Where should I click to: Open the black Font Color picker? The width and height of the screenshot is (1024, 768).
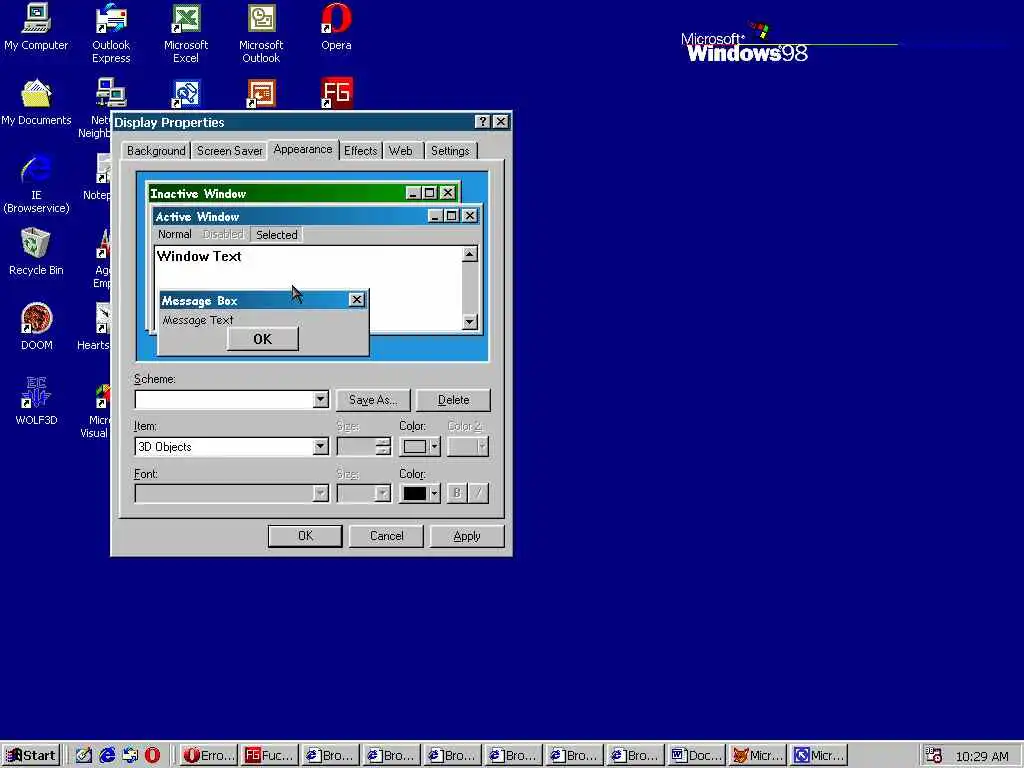[420, 493]
